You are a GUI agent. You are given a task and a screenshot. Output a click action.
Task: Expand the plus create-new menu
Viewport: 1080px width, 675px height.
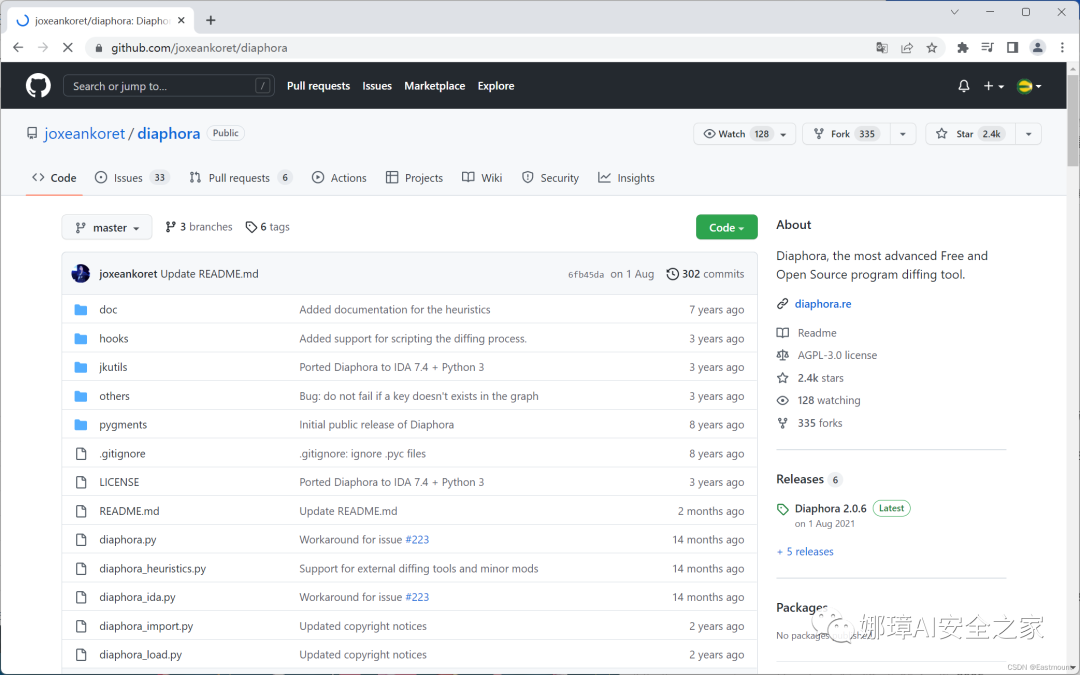[x=993, y=86]
